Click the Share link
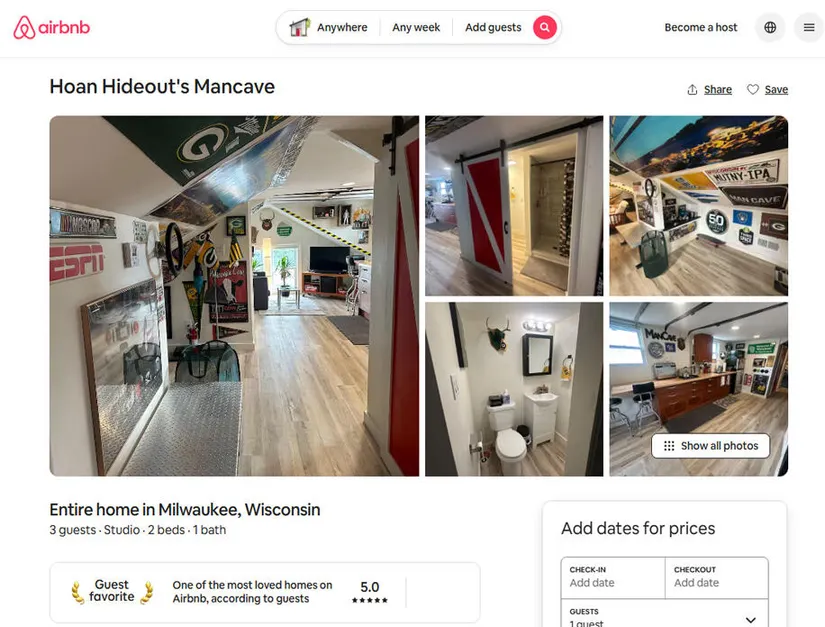Image resolution: width=825 pixels, height=627 pixels. [x=718, y=90]
